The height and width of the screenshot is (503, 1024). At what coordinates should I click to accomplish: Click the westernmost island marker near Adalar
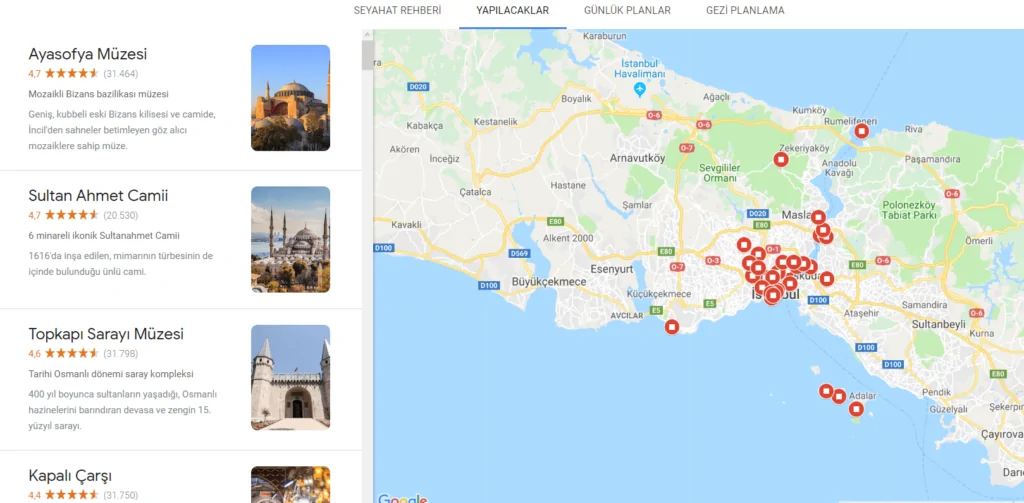point(826,391)
